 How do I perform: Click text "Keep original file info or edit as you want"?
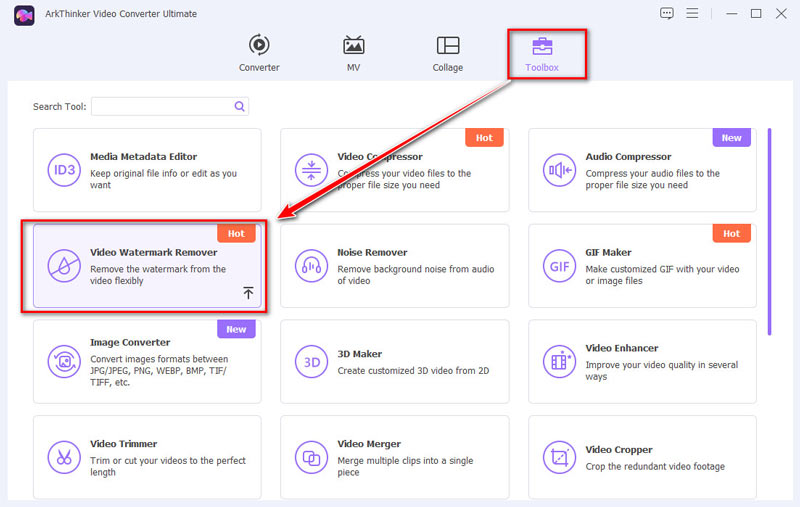(163, 179)
